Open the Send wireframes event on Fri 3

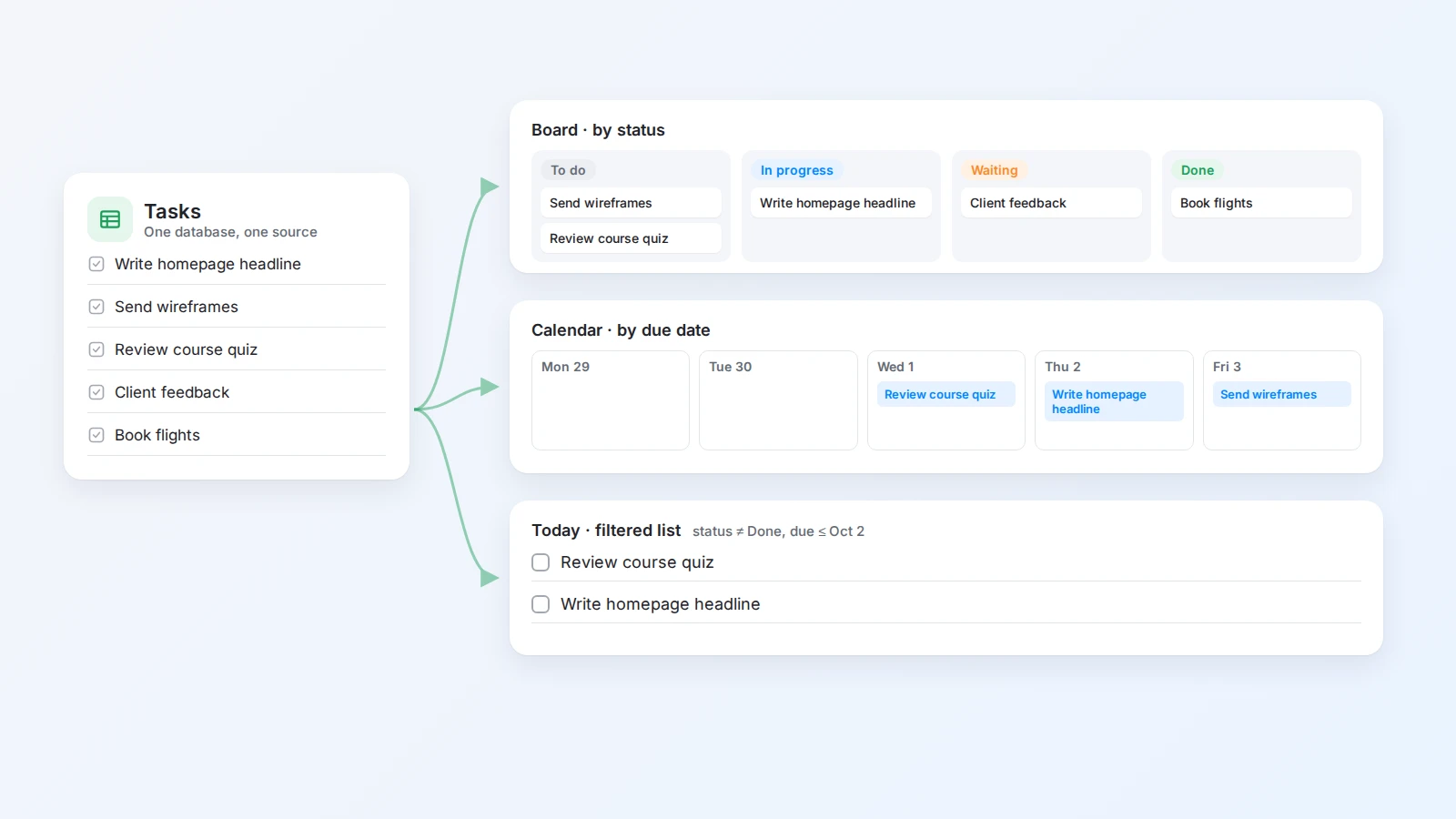(1282, 394)
